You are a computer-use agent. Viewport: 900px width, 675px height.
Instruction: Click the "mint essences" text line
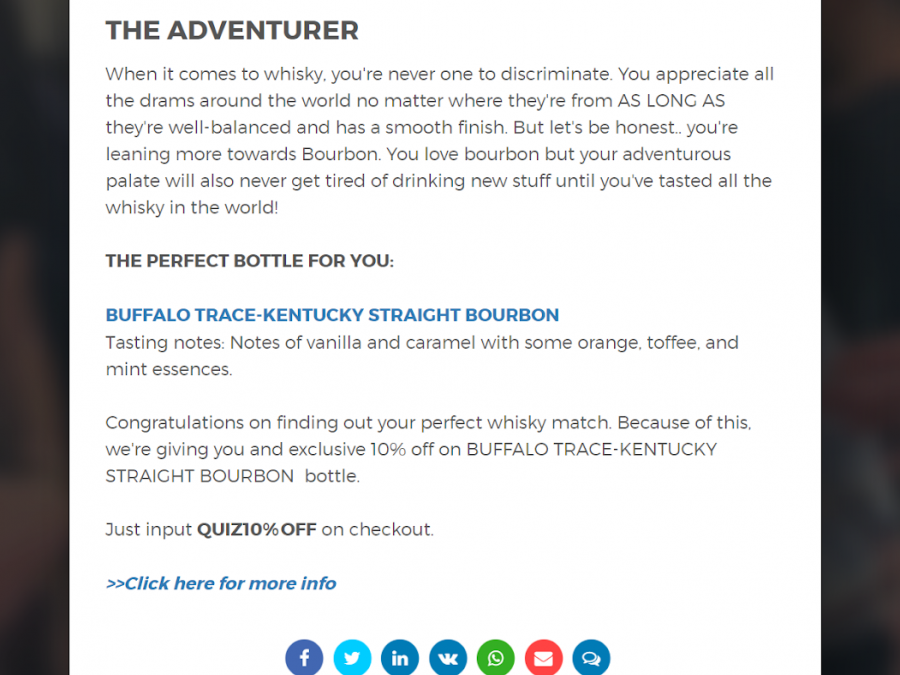169,369
